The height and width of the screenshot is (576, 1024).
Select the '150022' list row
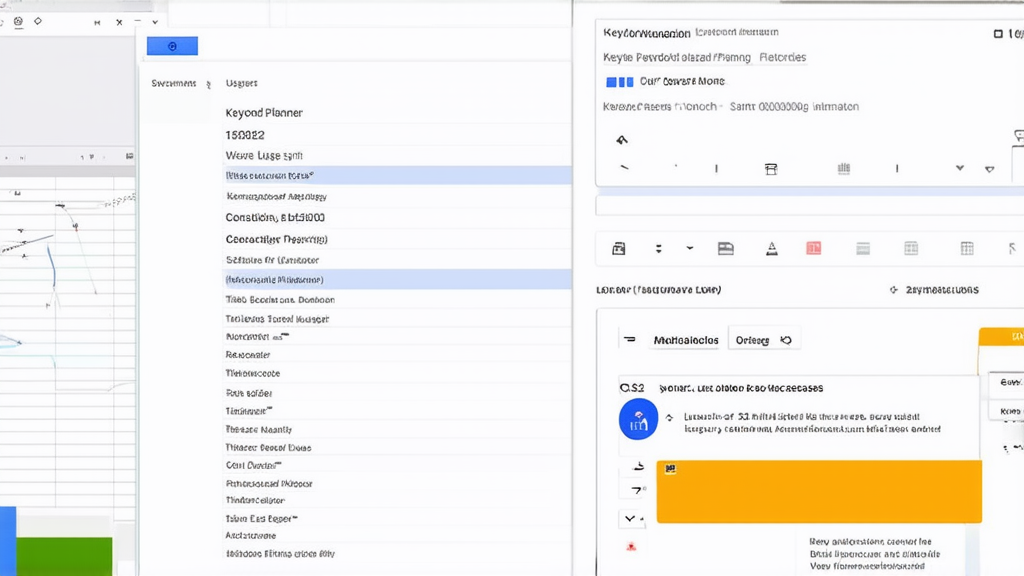point(397,135)
